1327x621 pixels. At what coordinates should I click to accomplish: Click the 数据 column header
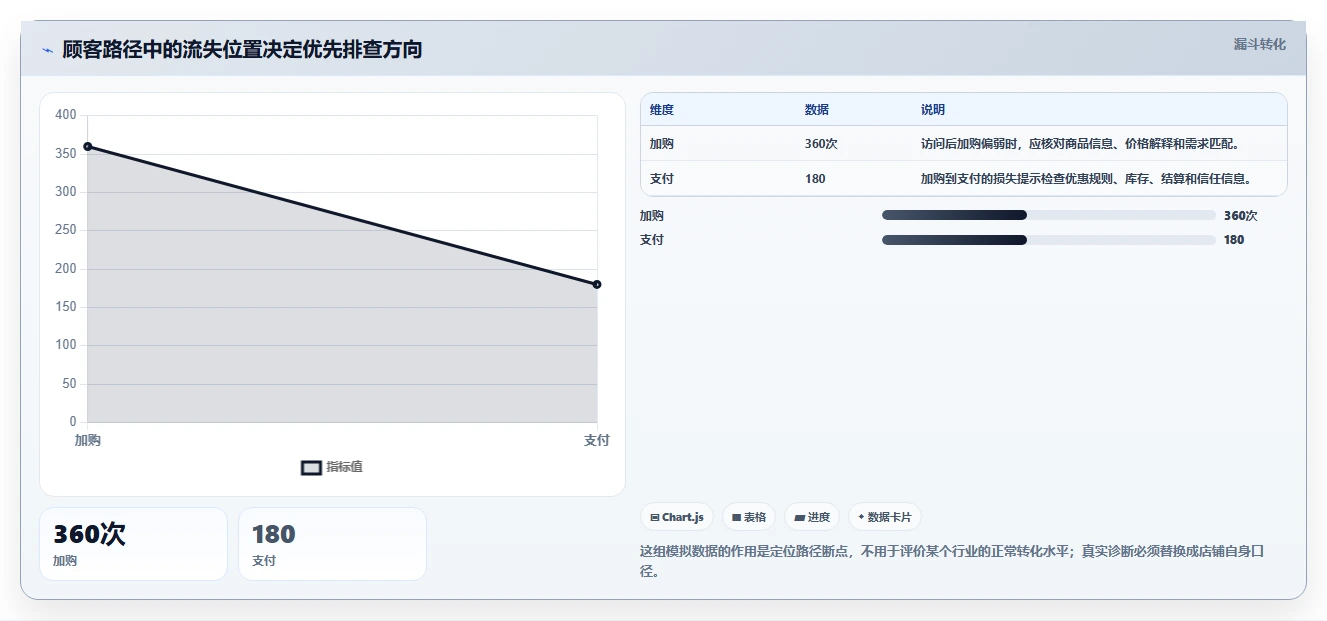pos(817,110)
